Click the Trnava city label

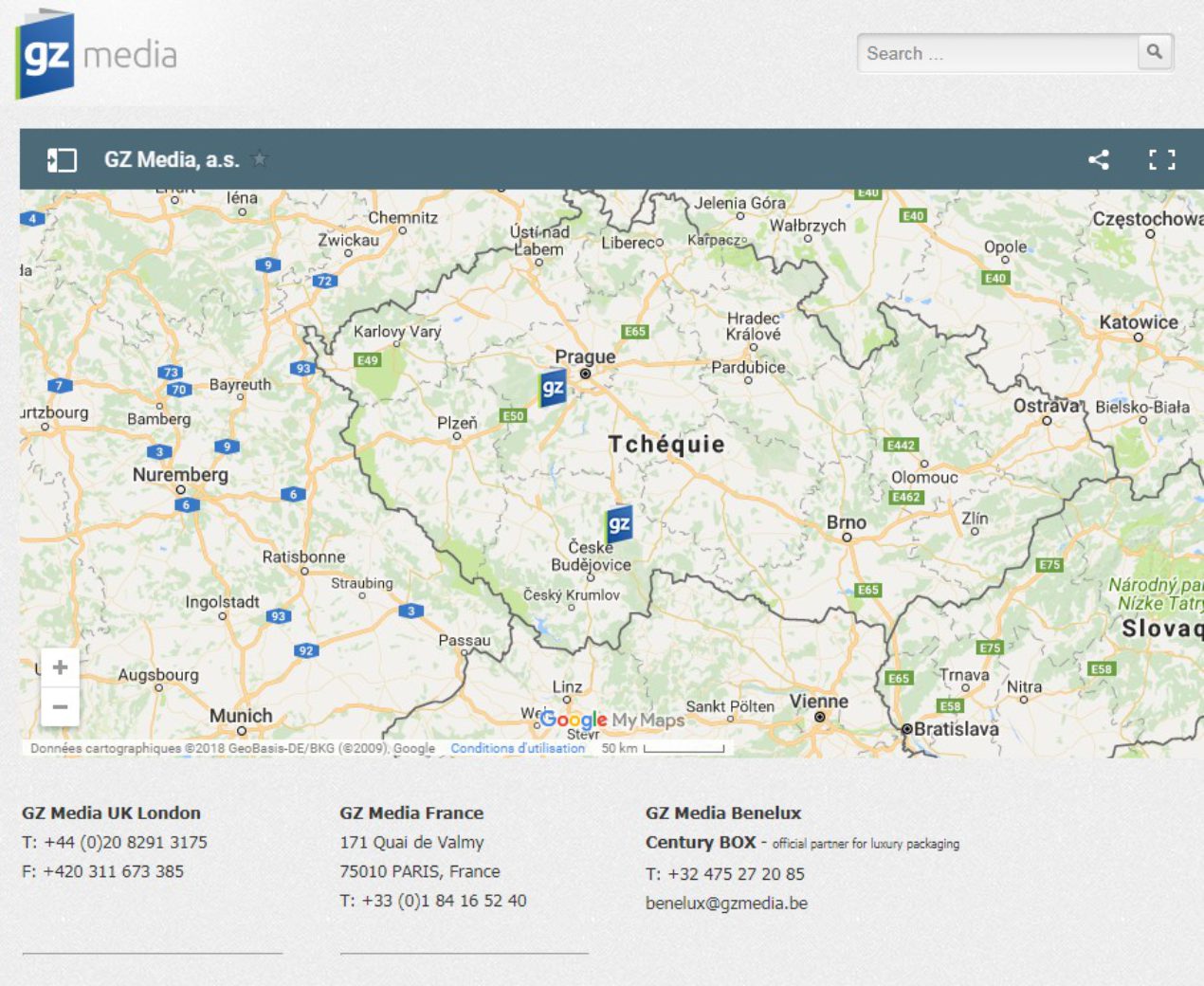pos(964,675)
